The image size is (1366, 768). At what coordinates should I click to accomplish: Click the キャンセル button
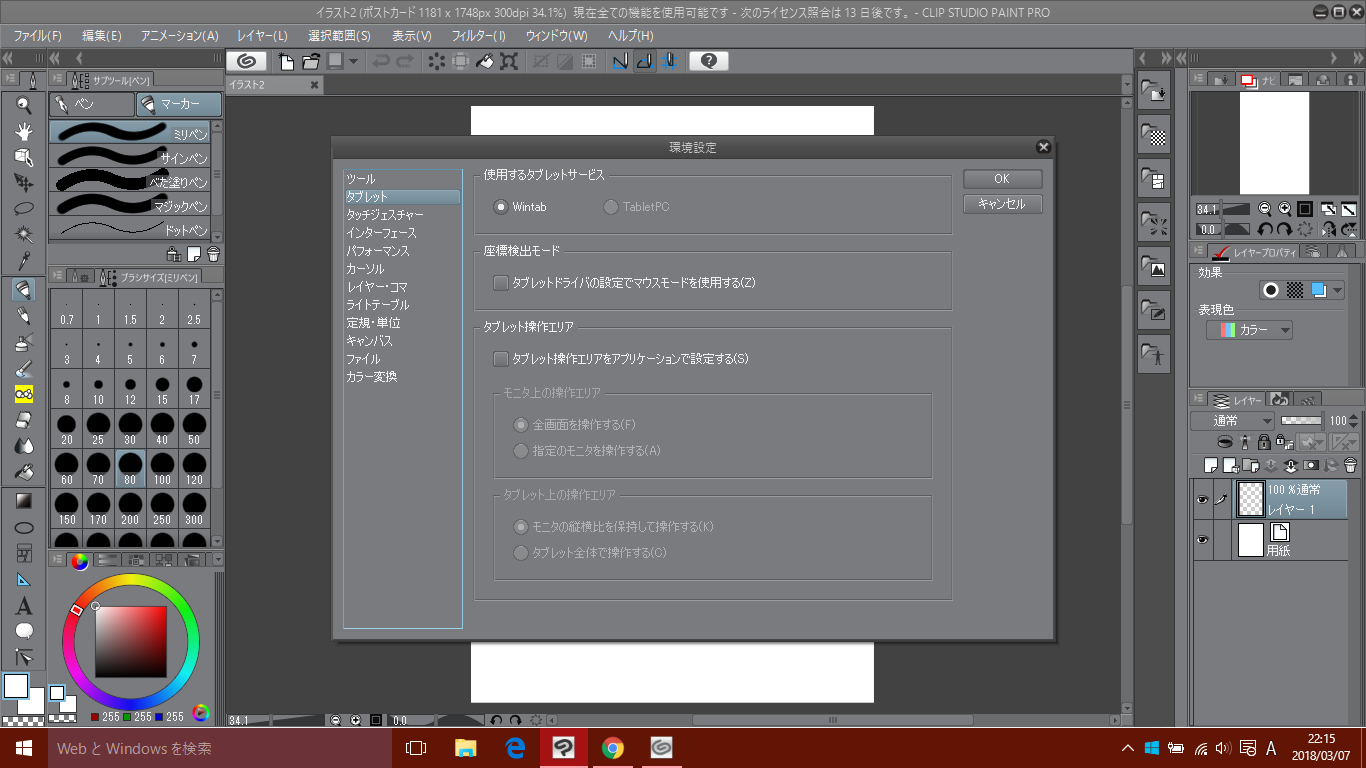[1002, 204]
